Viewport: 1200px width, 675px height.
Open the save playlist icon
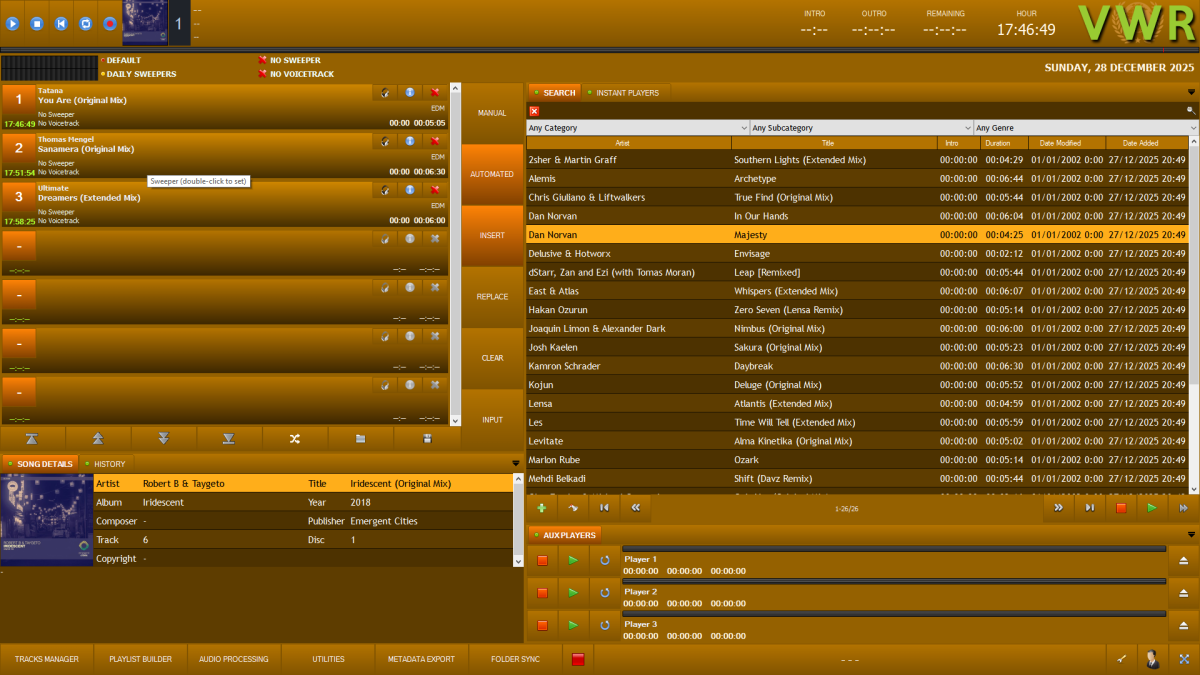click(427, 438)
